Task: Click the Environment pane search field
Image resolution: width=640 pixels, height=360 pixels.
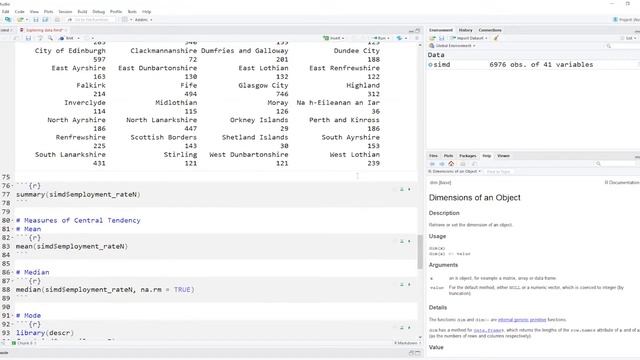Action: point(622,46)
